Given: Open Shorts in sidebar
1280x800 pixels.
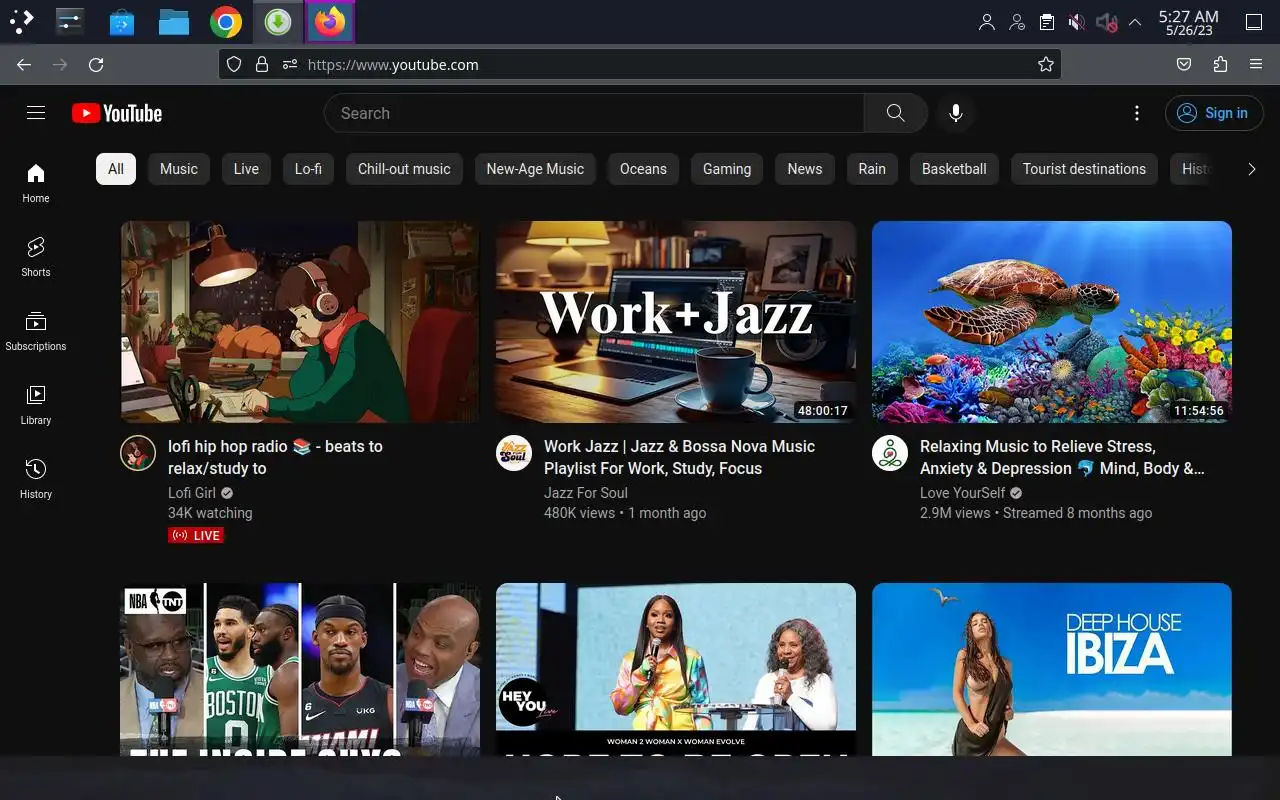Looking at the screenshot, I should tap(36, 257).
